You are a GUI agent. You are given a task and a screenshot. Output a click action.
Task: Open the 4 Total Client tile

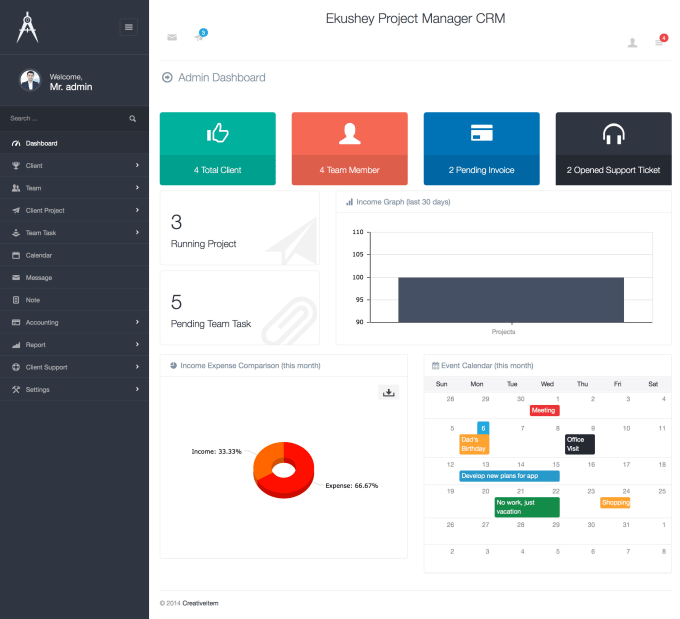[218, 149]
